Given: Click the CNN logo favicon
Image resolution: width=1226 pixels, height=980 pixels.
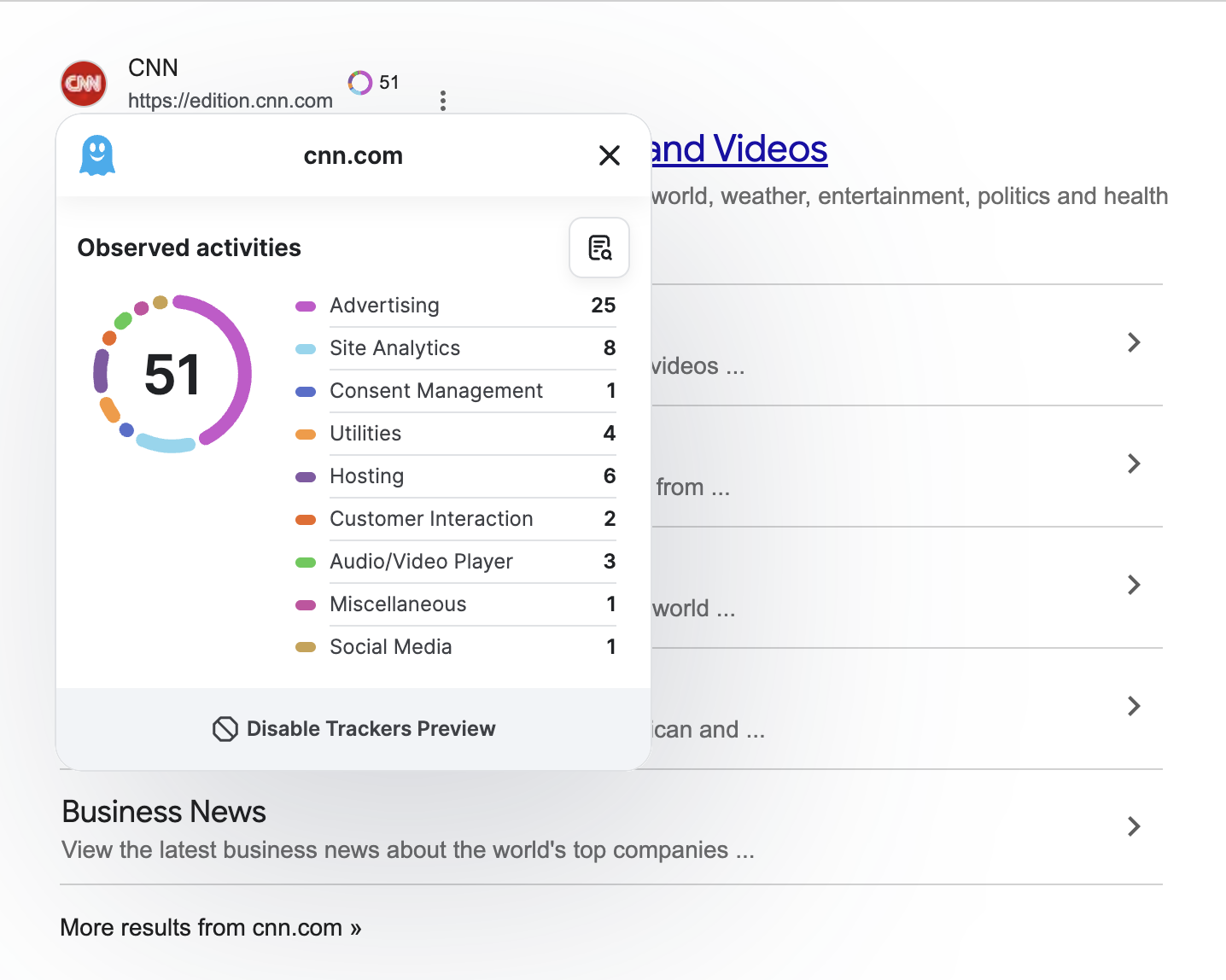Looking at the screenshot, I should click(84, 83).
